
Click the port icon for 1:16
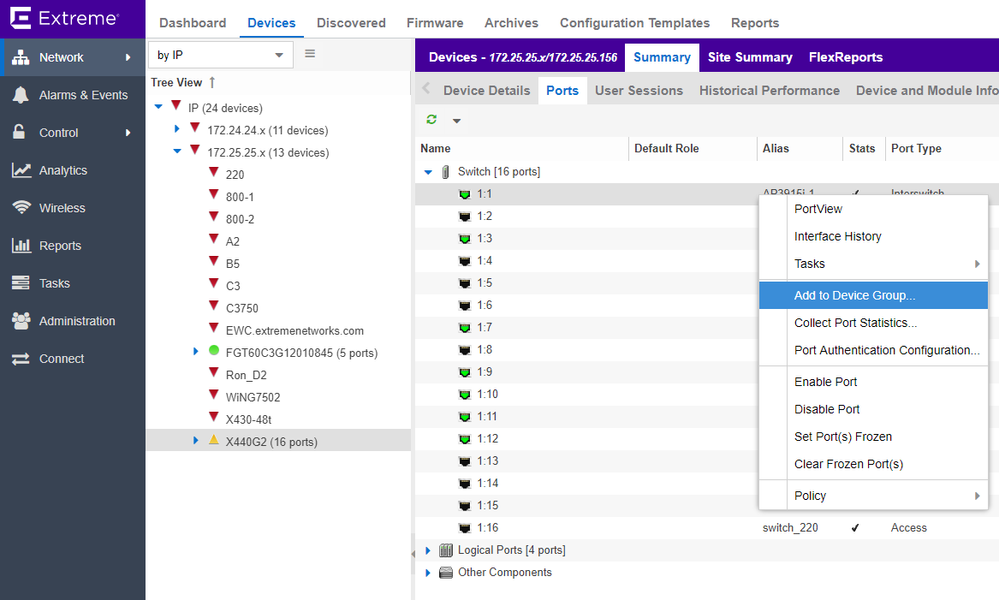pos(464,528)
